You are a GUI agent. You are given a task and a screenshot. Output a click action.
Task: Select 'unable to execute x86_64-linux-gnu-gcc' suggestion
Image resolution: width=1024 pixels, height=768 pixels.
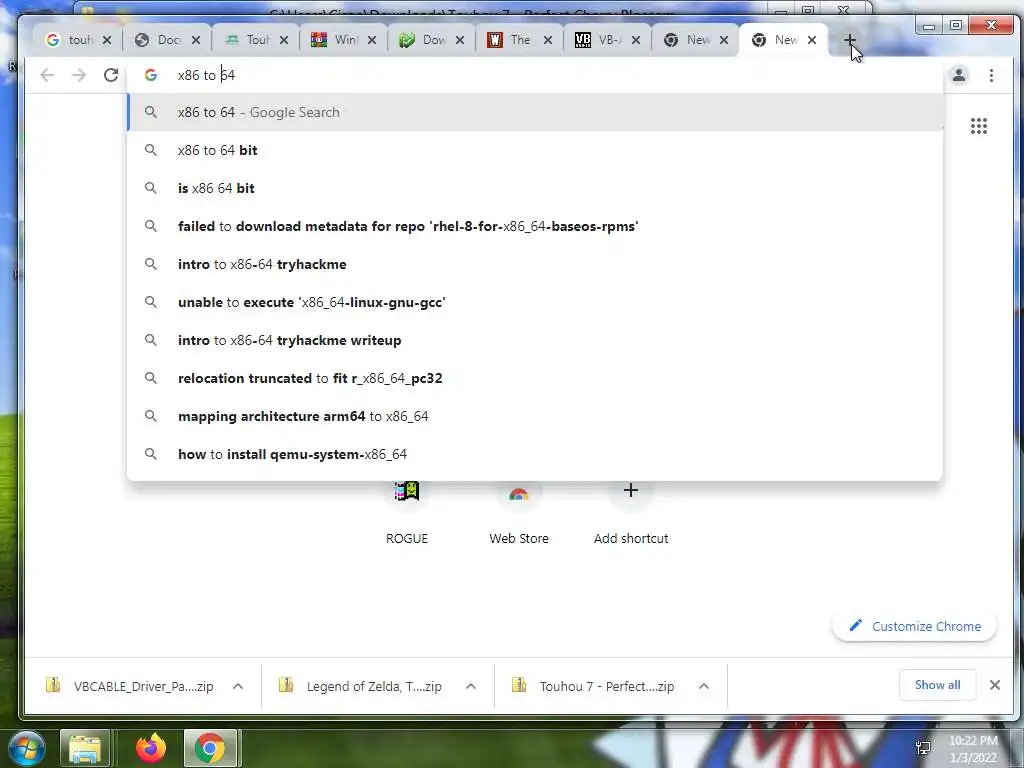coord(535,302)
